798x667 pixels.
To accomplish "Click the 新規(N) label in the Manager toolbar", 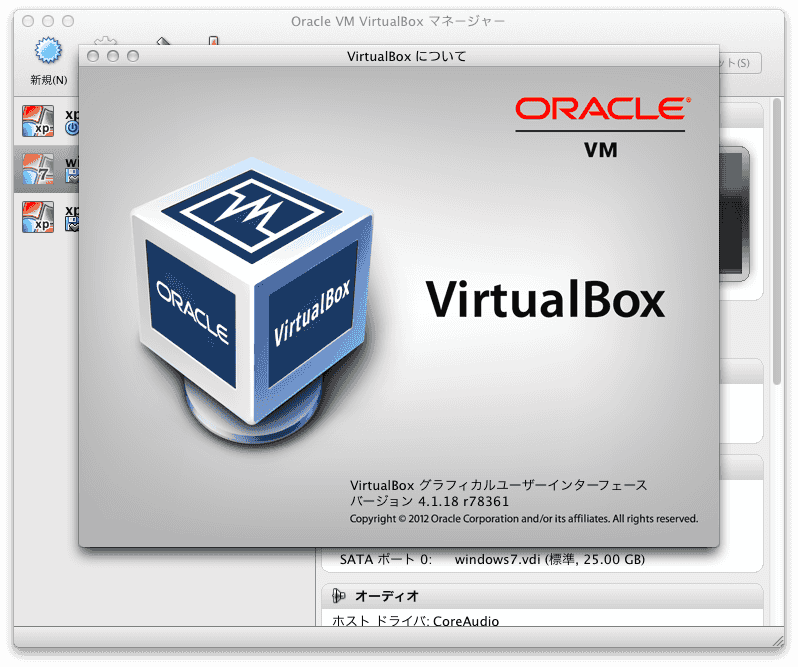I will [48, 80].
